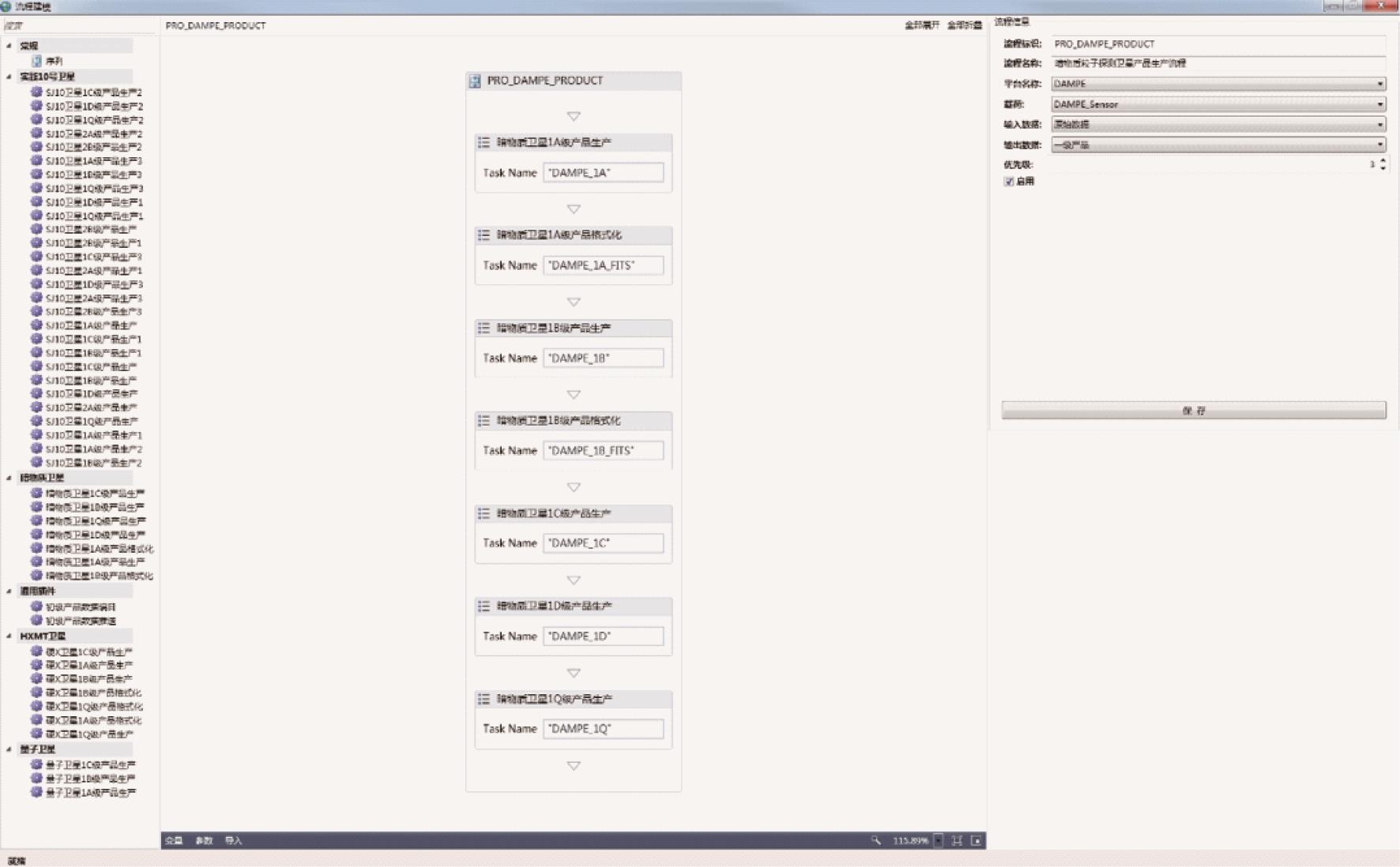Click gear icon of 暗物质卫星1C级产品生产

pos(36,493)
